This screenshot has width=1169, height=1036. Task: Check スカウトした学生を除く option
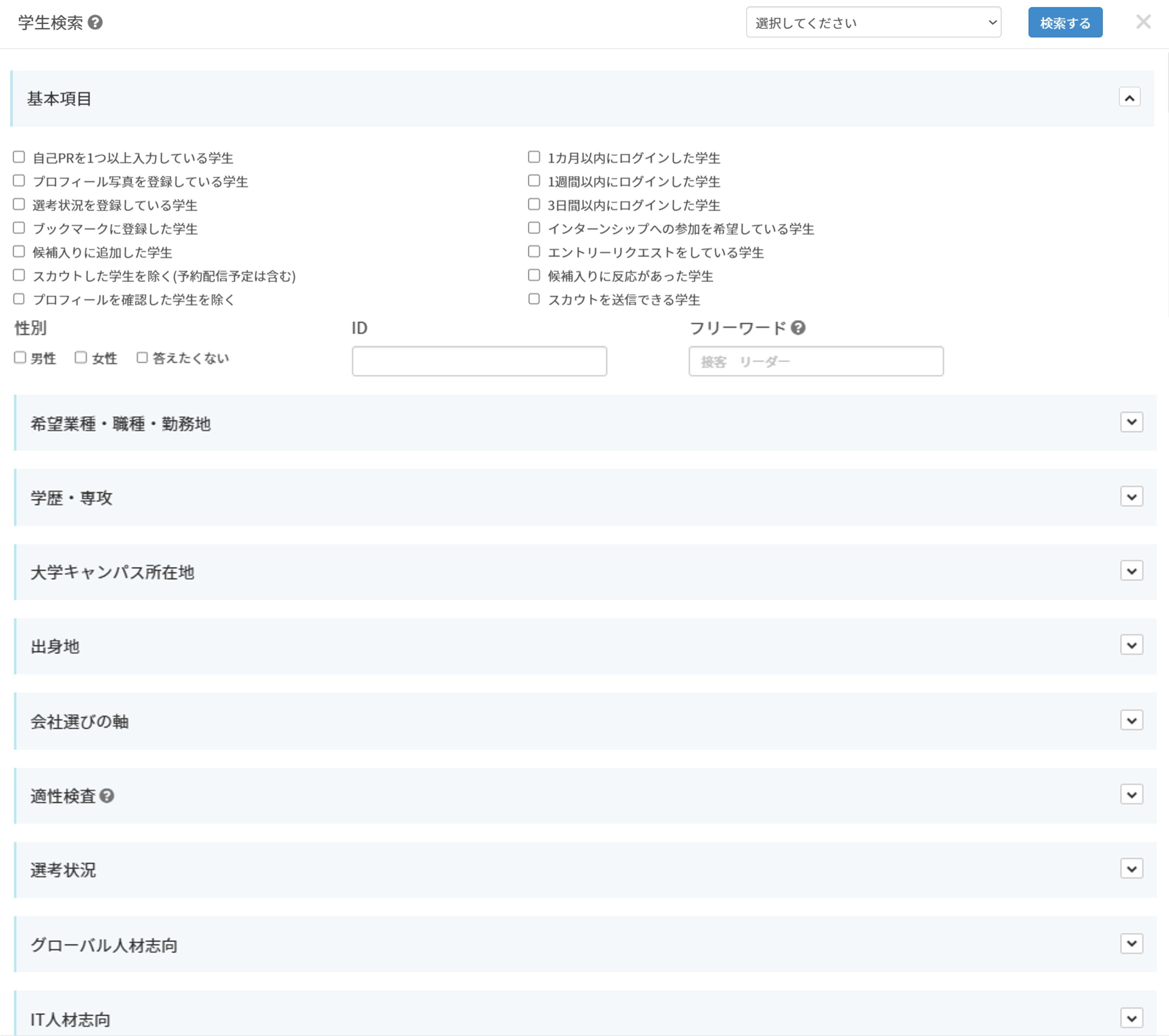(19, 275)
